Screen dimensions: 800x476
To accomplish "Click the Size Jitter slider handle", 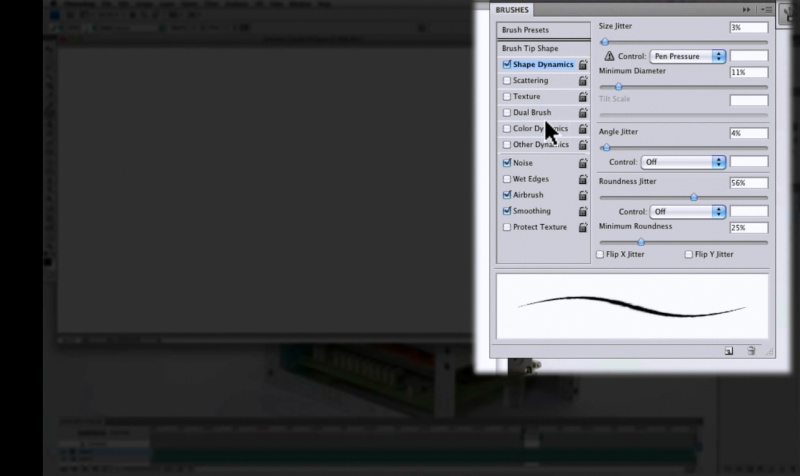I will point(605,42).
